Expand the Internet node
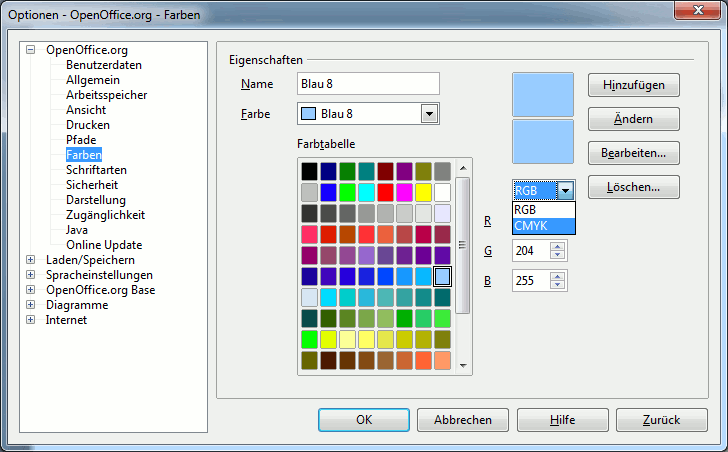The image size is (728, 452). (x=31, y=320)
